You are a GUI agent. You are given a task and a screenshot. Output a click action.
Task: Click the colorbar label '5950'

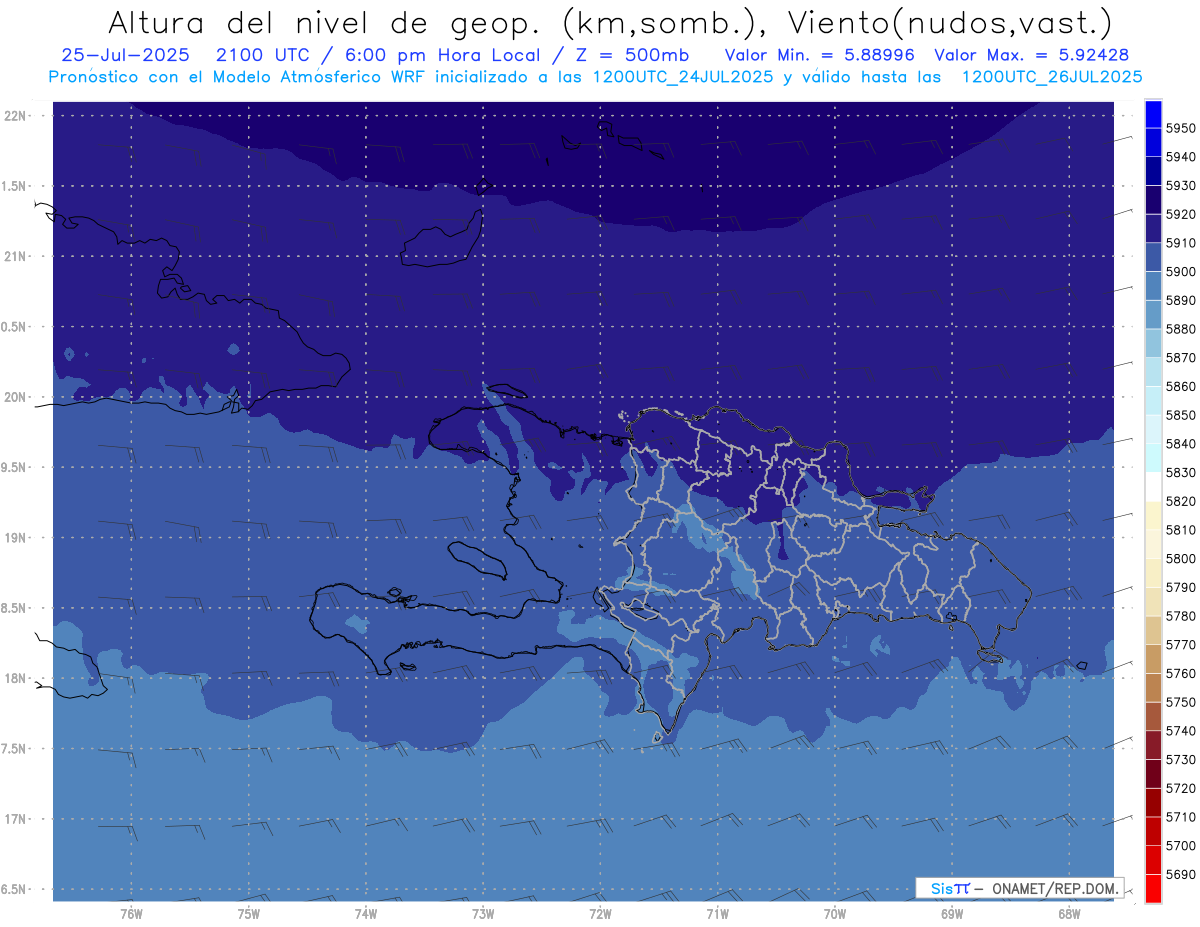click(1180, 128)
